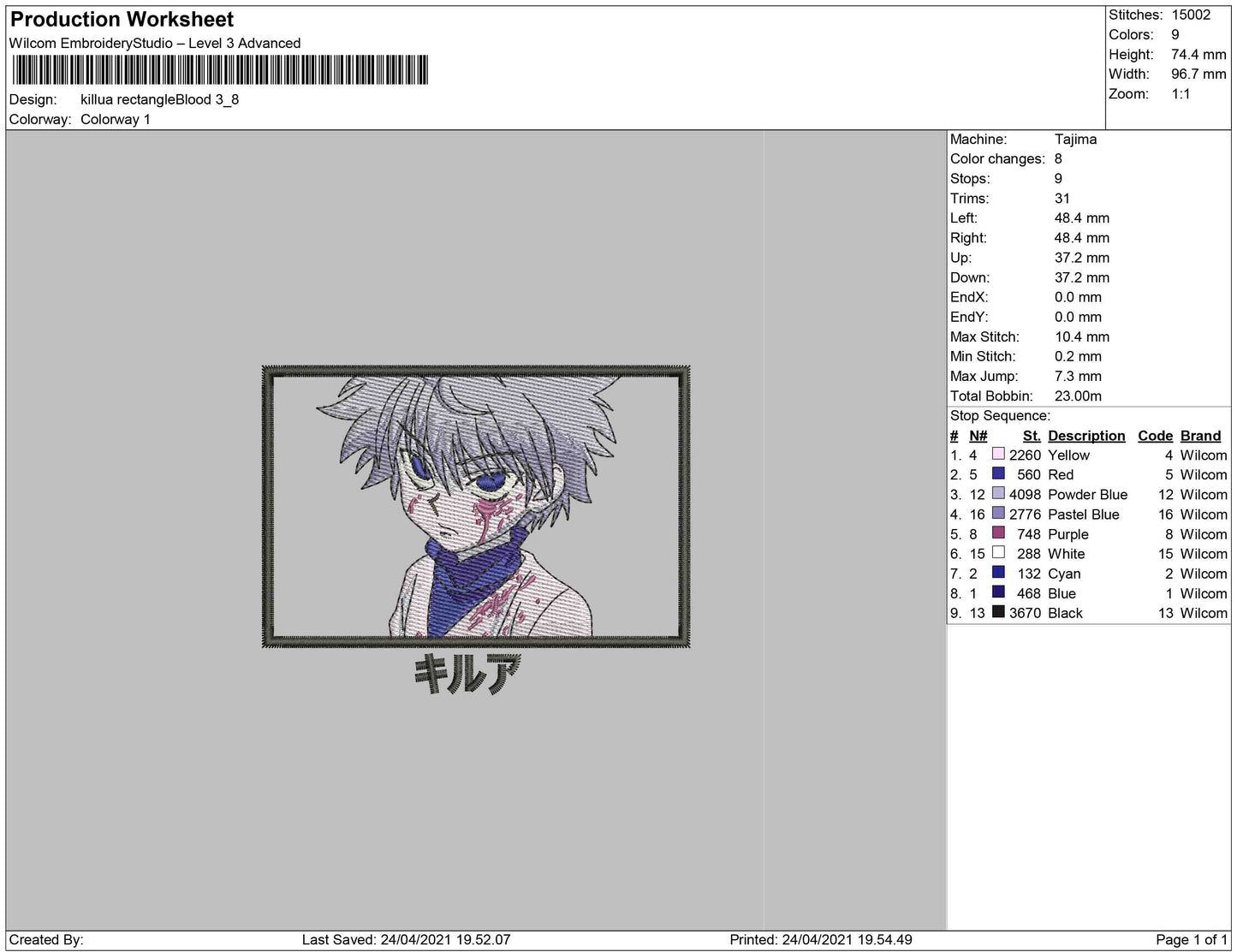
Task: Select the Height value "74.4 mm"
Action: (x=1198, y=54)
